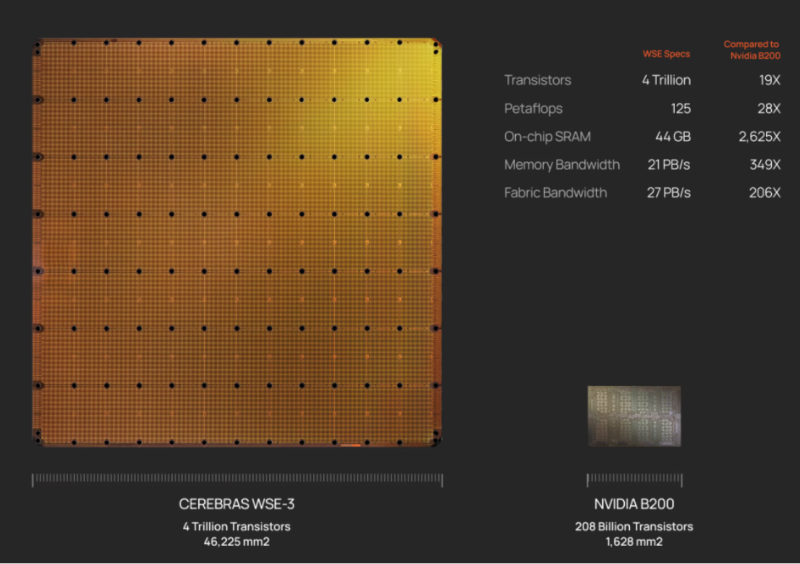Screen dimensions: 800x564
Task: Select the '27 PB/s' fabric bandwidth value
Action: [669, 192]
